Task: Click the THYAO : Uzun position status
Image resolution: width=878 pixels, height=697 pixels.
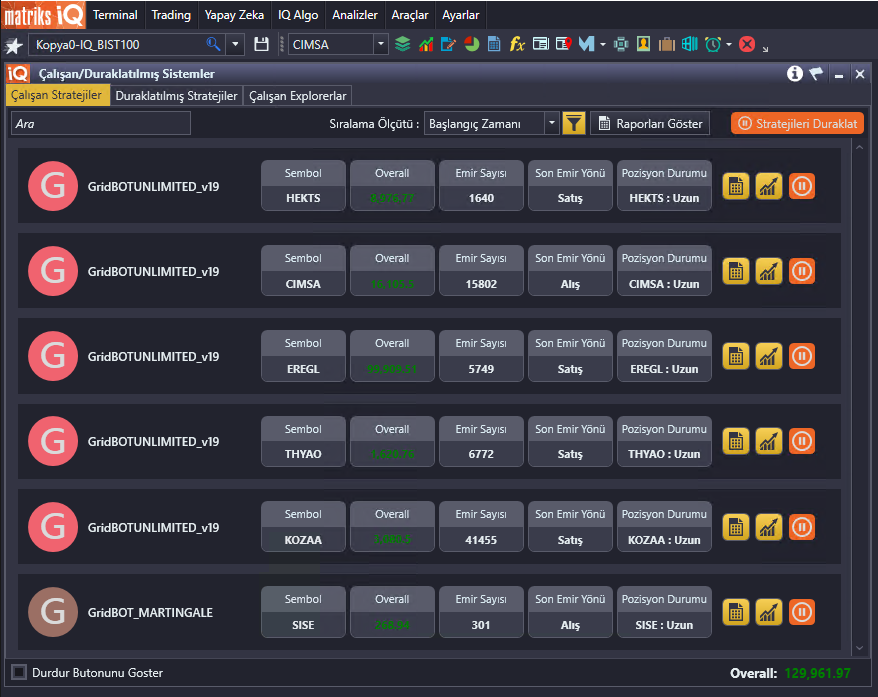Action: coord(664,454)
